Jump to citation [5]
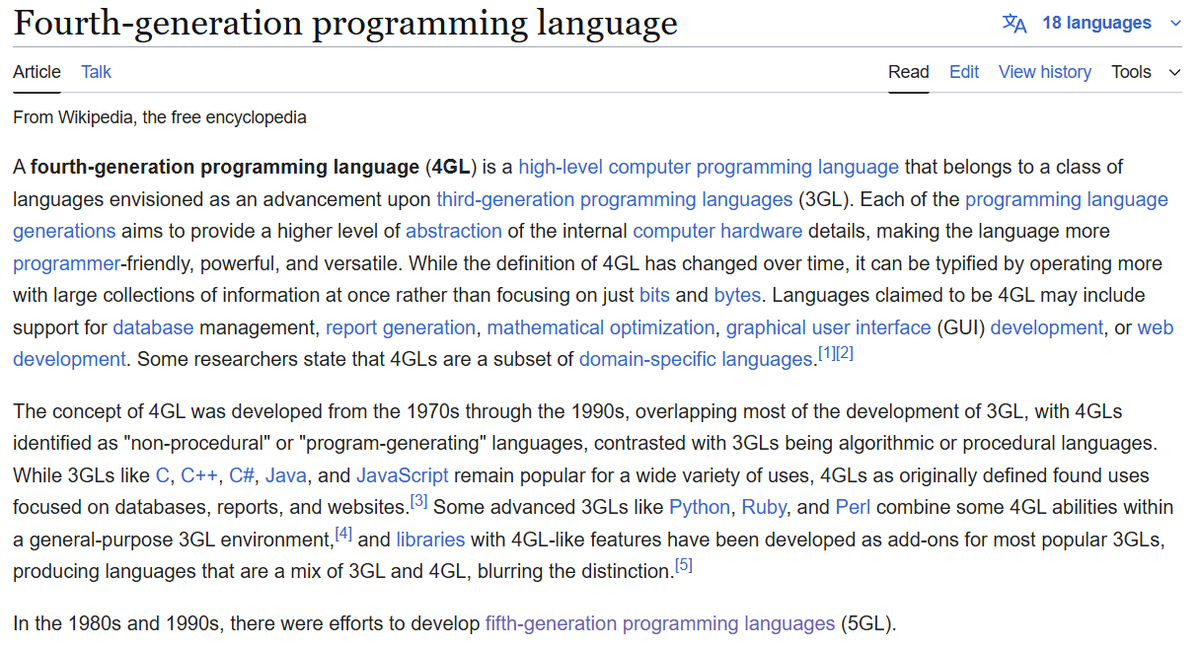This screenshot has height=648, width=1200. (683, 566)
